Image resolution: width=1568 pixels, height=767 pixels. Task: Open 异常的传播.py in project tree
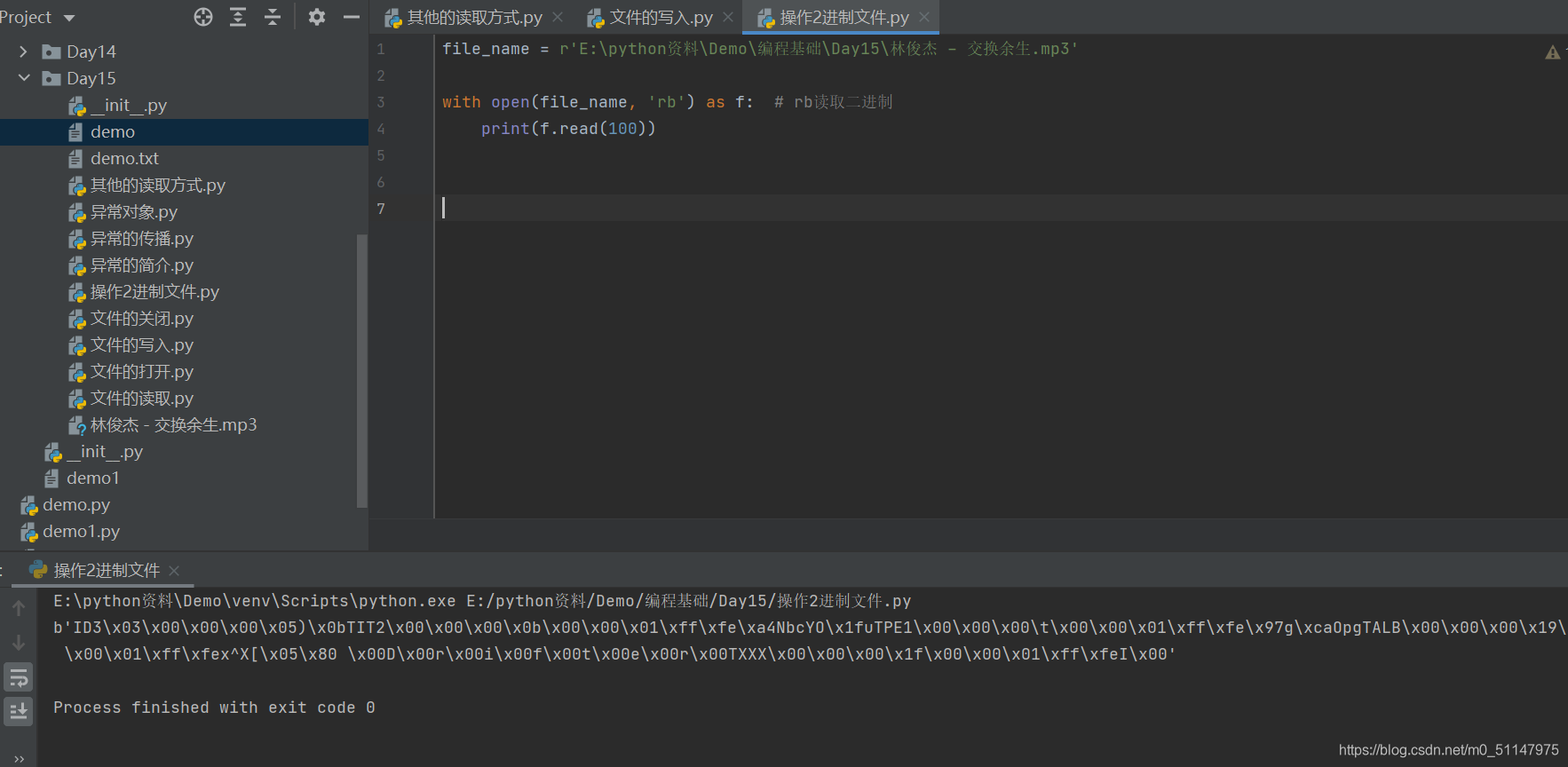(x=131, y=238)
